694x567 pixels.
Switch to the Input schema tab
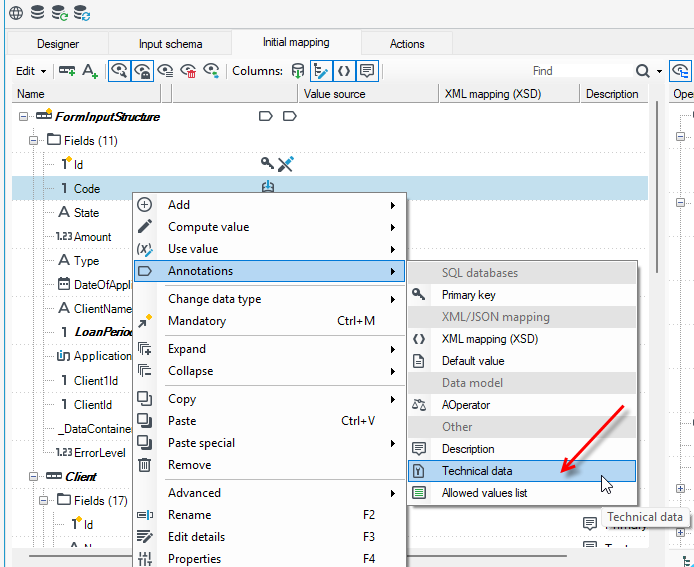pos(170,44)
